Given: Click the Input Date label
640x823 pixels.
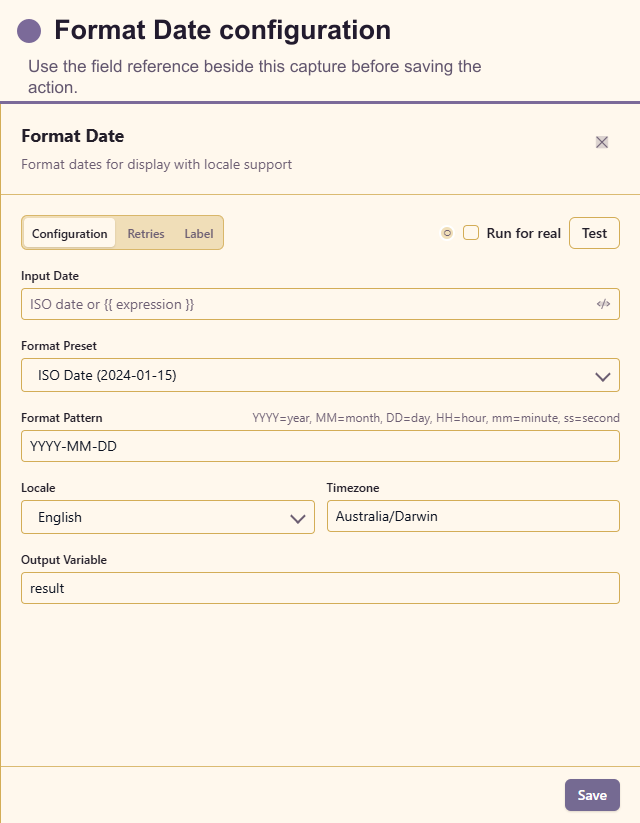Looking at the screenshot, I should click(x=50, y=276).
